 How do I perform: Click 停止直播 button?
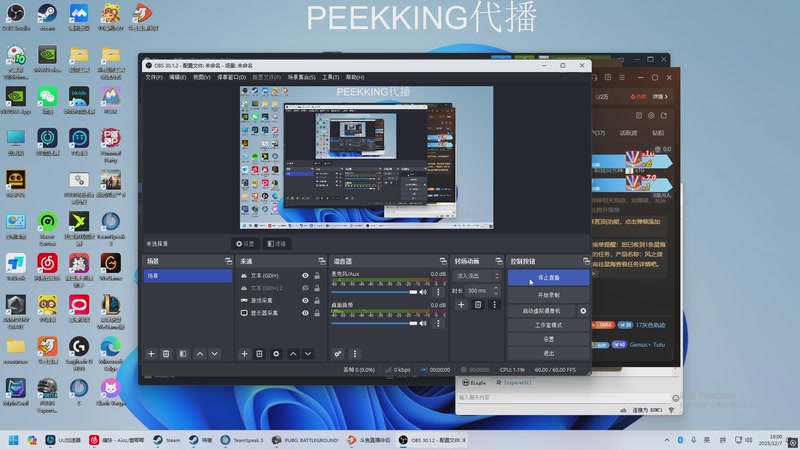click(548, 278)
